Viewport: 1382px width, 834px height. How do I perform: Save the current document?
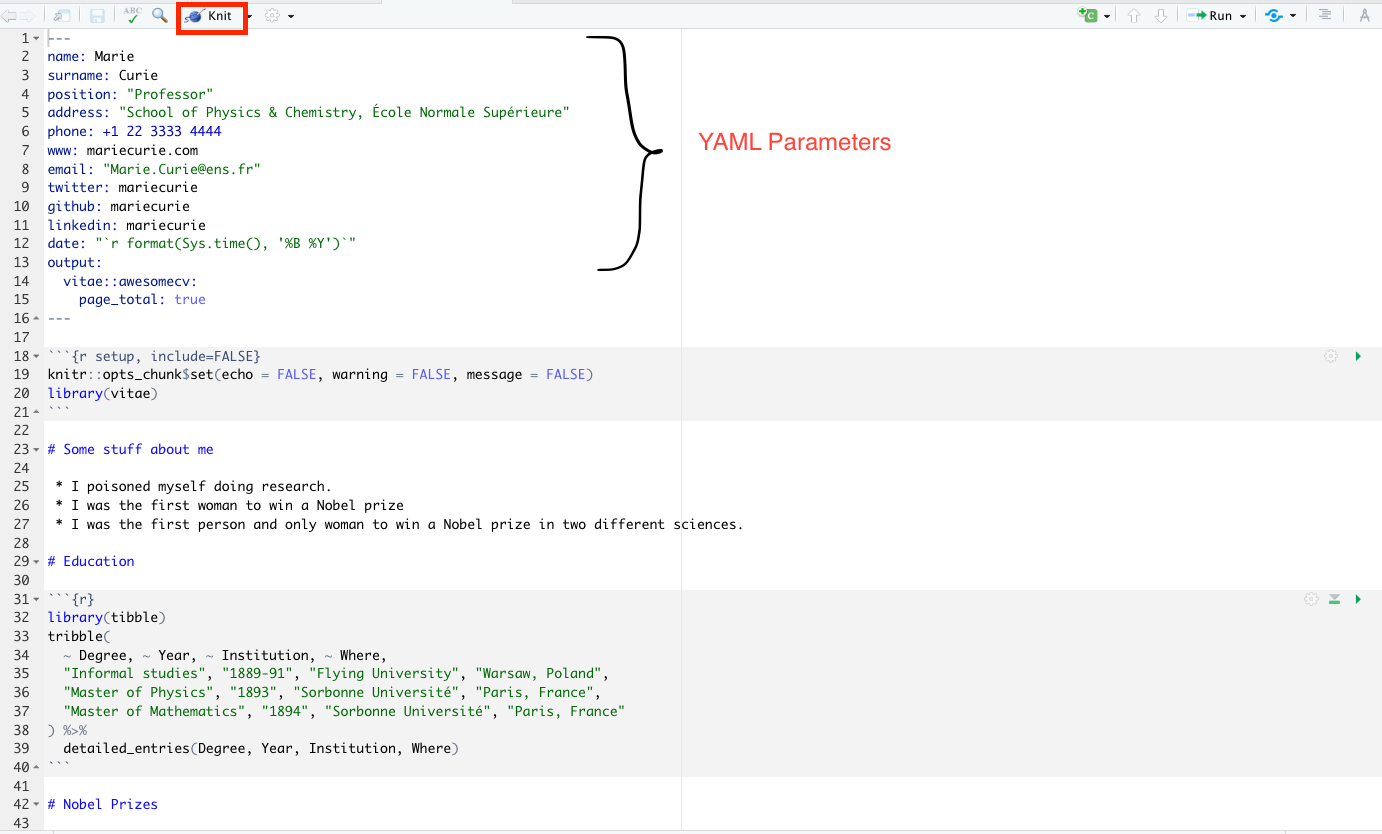(97, 16)
